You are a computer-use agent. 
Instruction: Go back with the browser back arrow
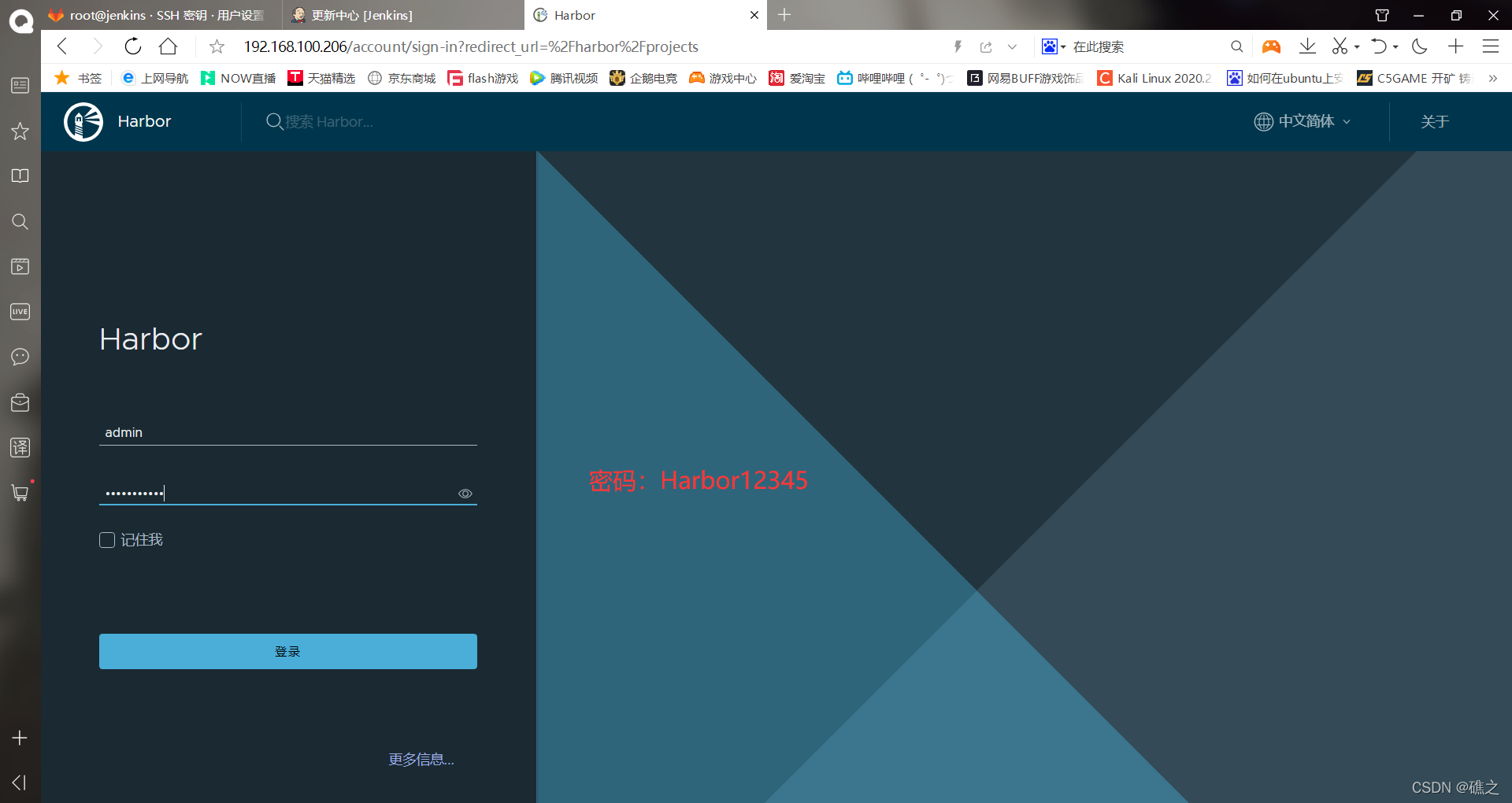[62, 46]
